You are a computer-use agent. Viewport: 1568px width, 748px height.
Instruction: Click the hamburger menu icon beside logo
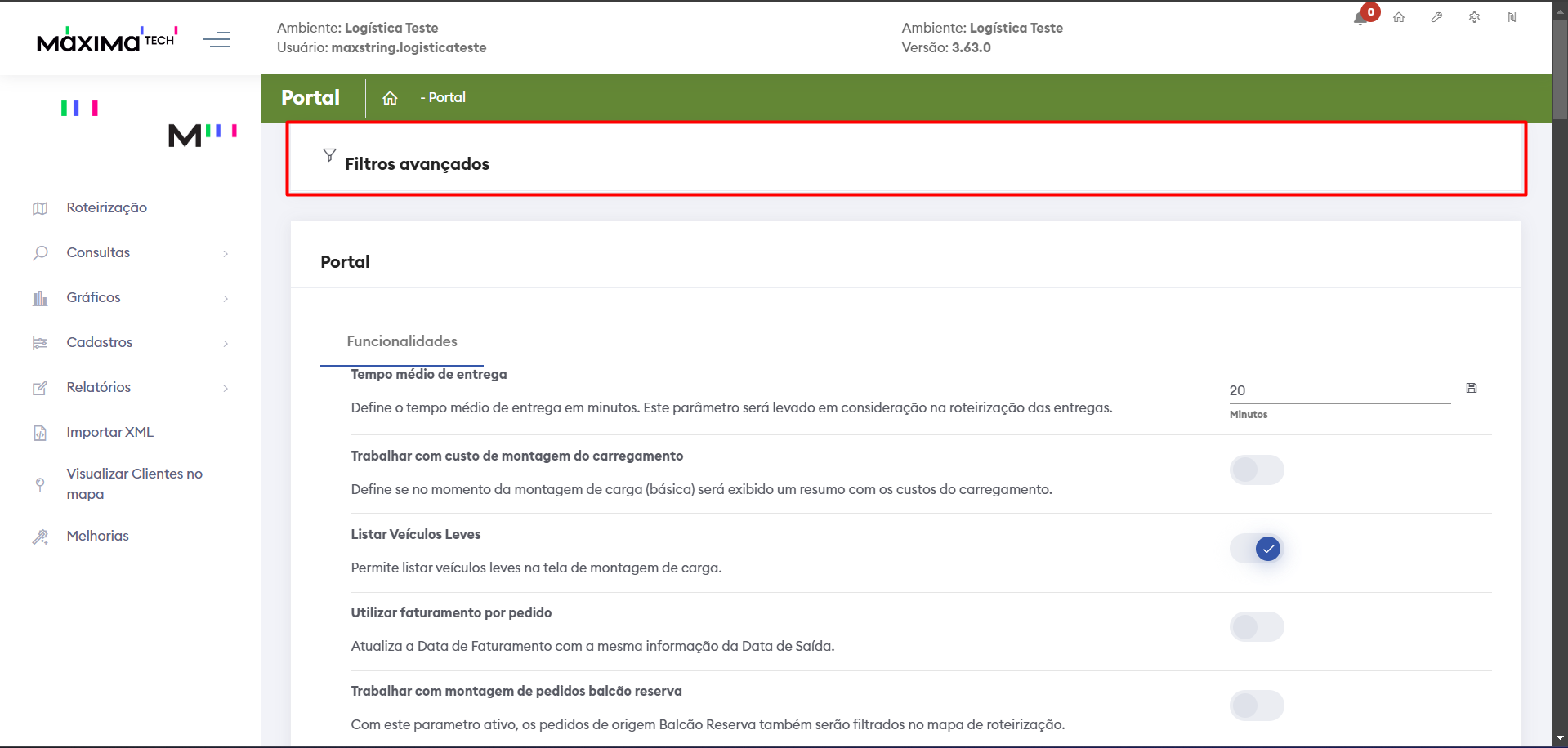[217, 39]
